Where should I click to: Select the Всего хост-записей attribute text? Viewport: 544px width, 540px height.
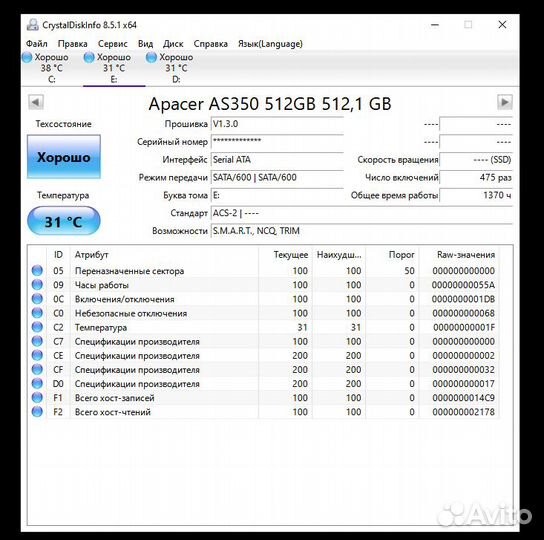114,398
